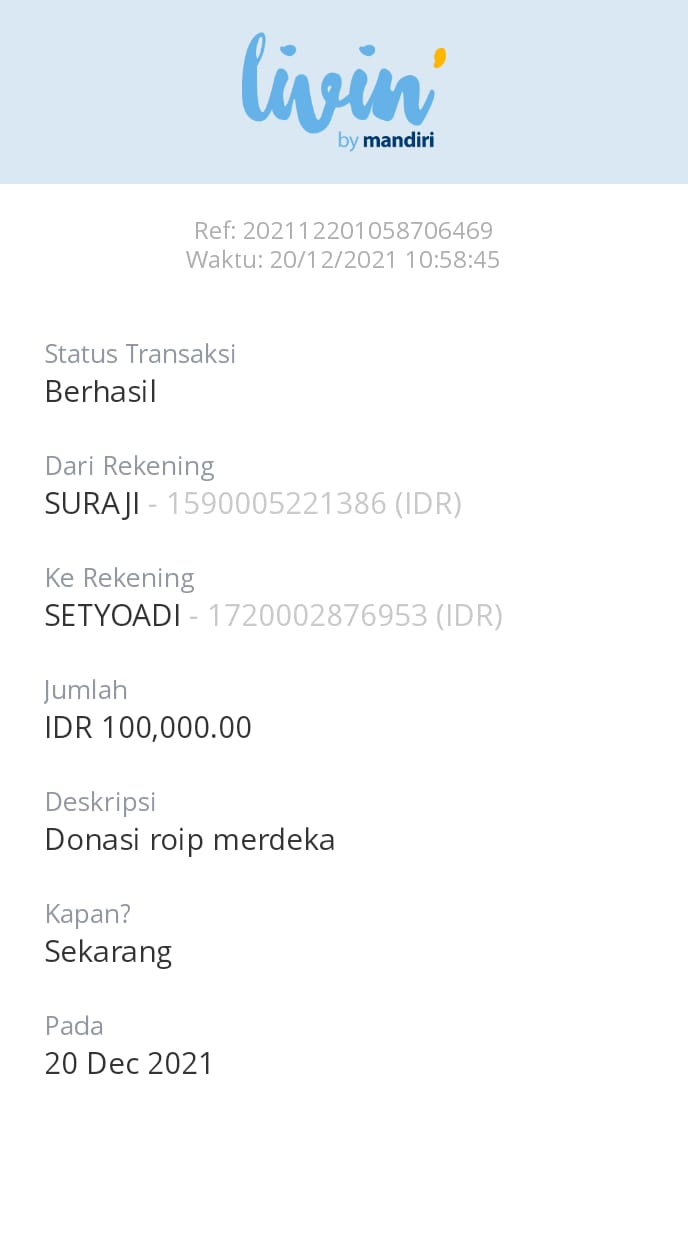Screen dimensions: 688x1243
Task: Click the Dari Rekening label
Action: tap(129, 466)
